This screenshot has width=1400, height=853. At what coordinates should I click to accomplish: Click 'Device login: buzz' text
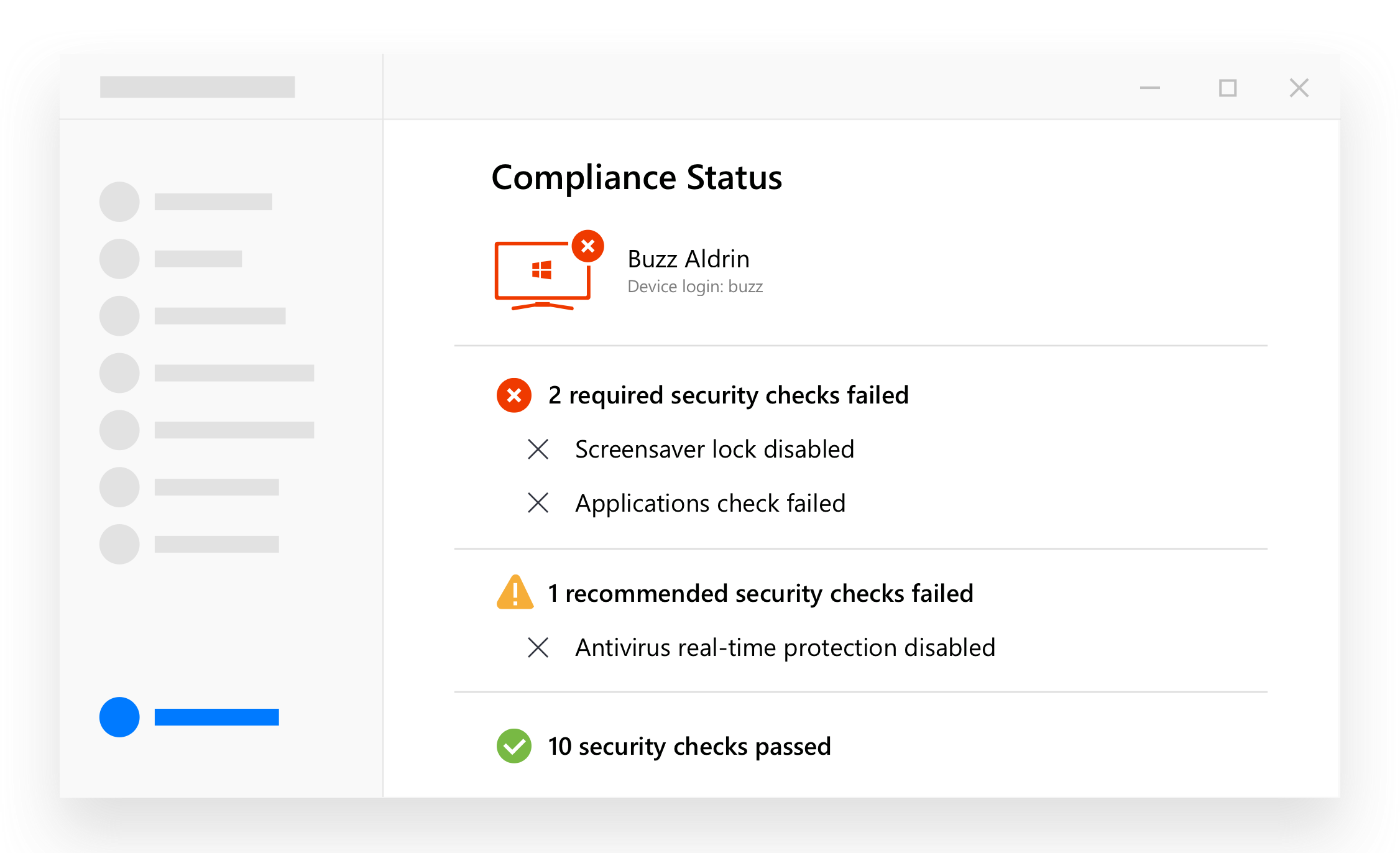coord(695,287)
